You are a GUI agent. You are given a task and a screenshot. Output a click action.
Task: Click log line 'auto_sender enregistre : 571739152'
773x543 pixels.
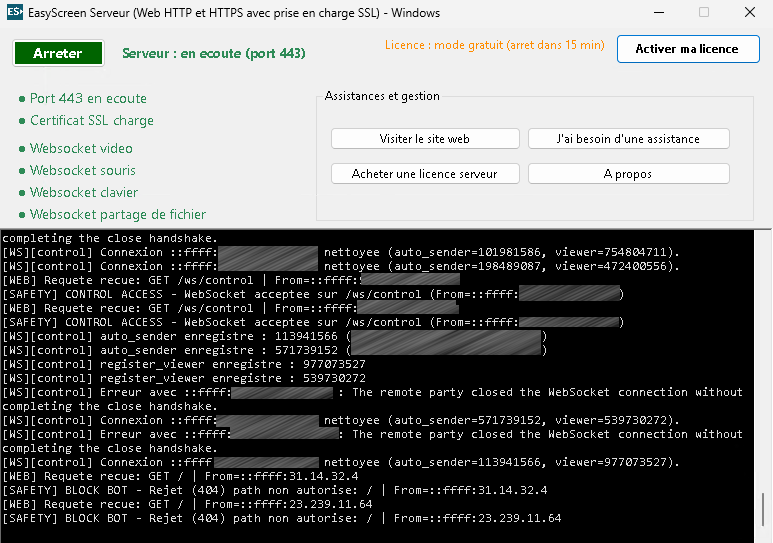[x=275, y=350]
